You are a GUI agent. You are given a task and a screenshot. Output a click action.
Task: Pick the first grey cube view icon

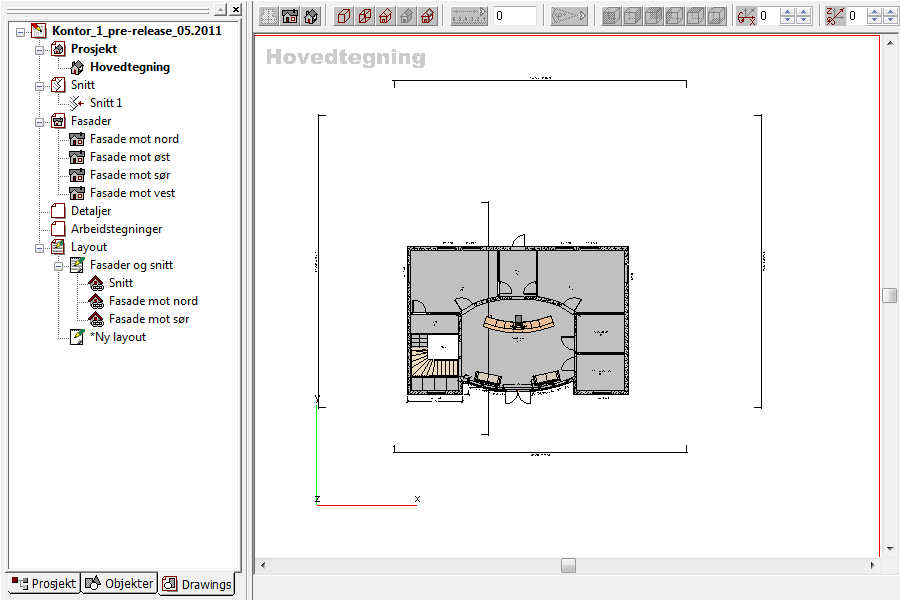[611, 16]
